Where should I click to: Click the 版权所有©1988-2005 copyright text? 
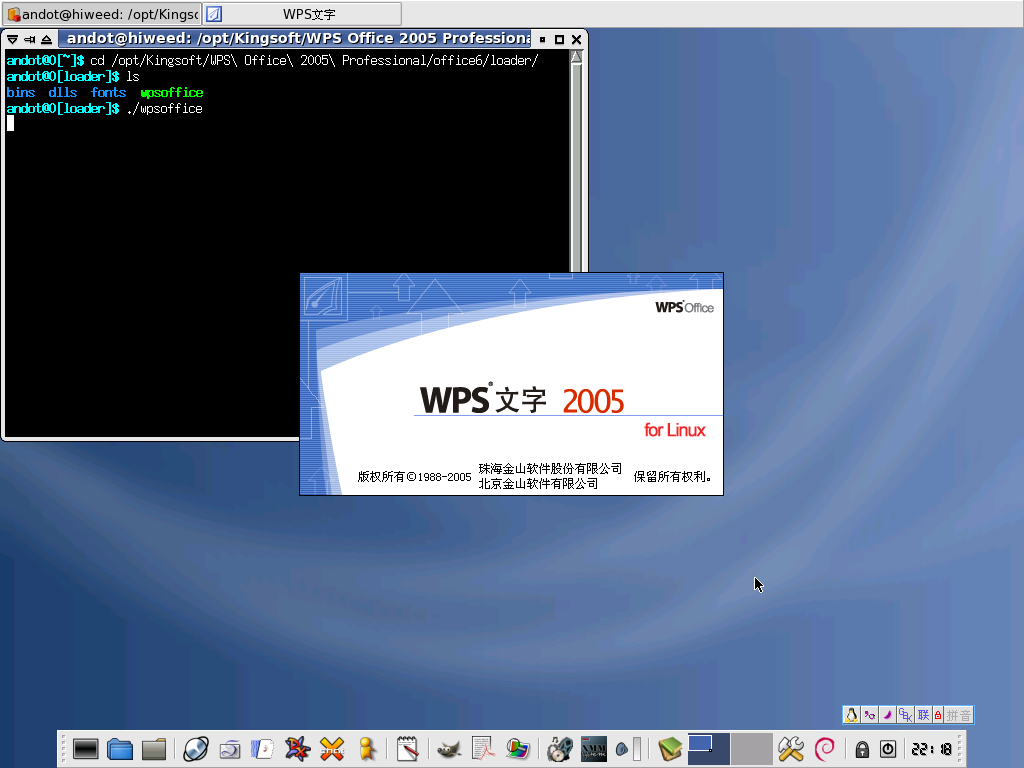tap(414, 477)
